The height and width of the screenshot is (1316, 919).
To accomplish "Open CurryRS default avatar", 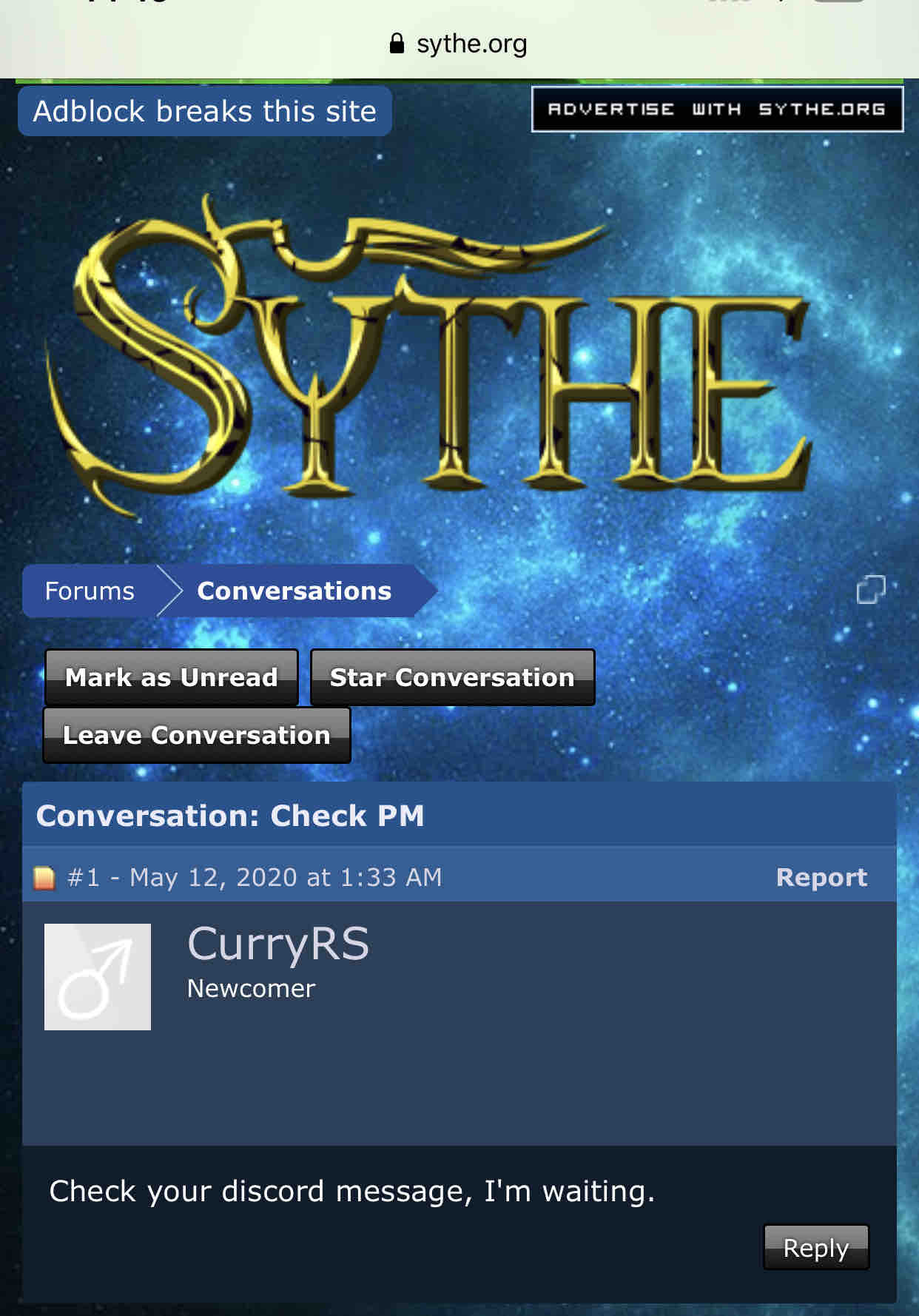I will [98, 977].
